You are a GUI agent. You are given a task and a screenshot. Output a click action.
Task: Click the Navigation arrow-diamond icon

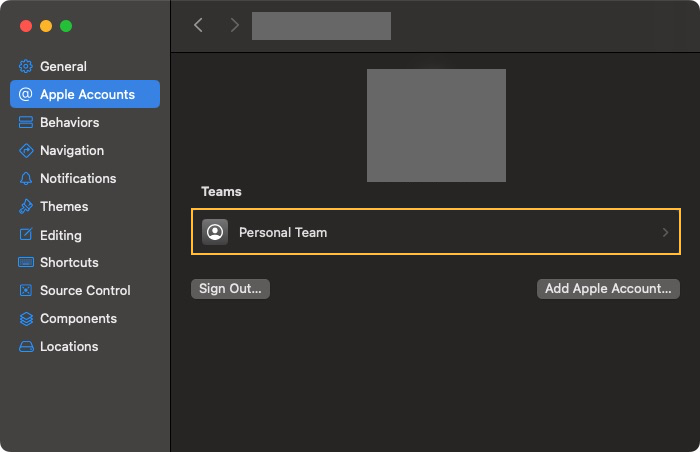26,151
